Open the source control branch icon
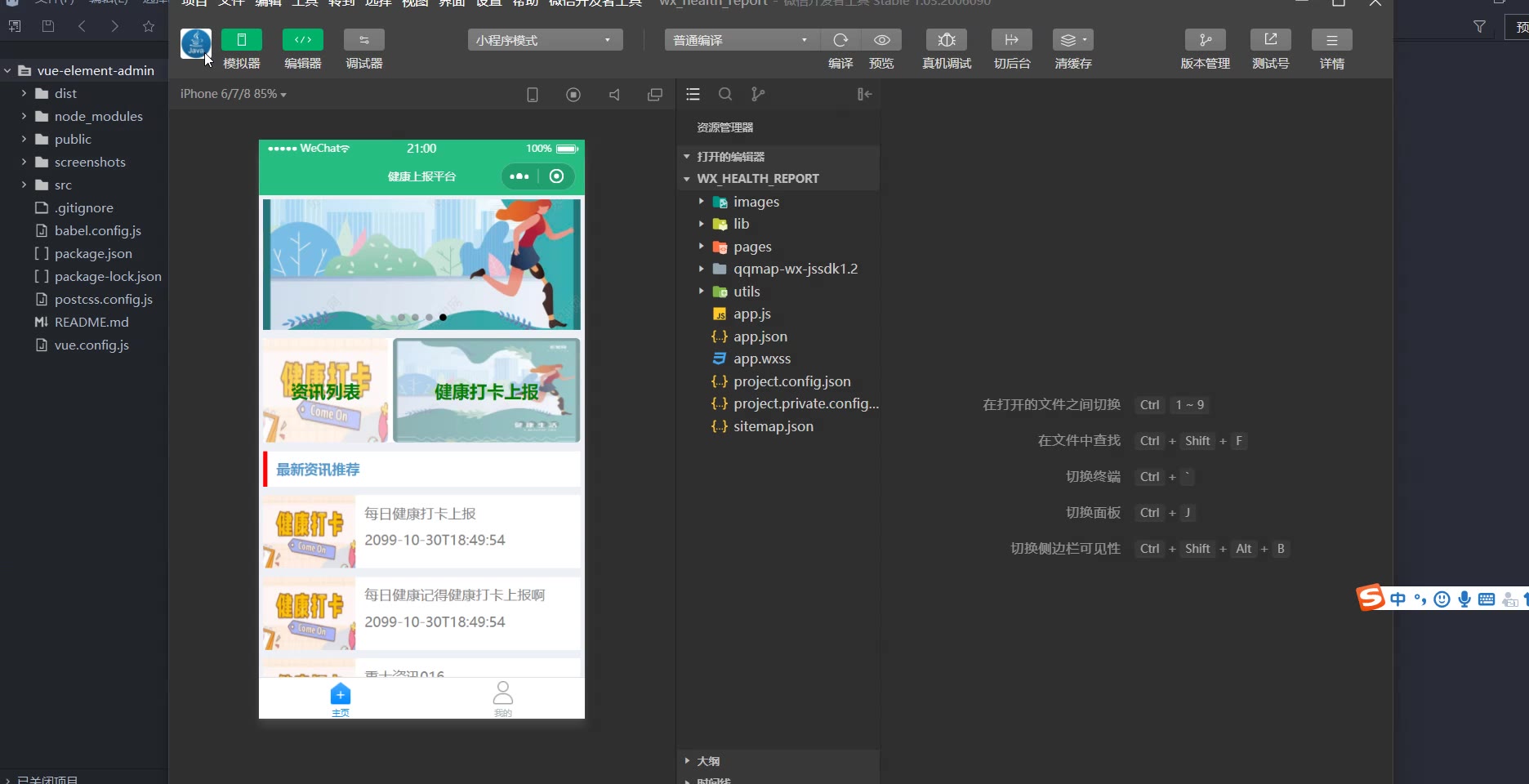Viewport: 1529px width, 784px height. 758,95
